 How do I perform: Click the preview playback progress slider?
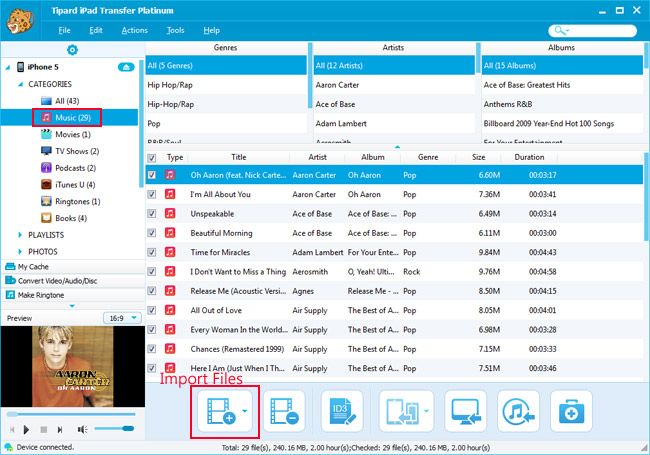click(71, 414)
